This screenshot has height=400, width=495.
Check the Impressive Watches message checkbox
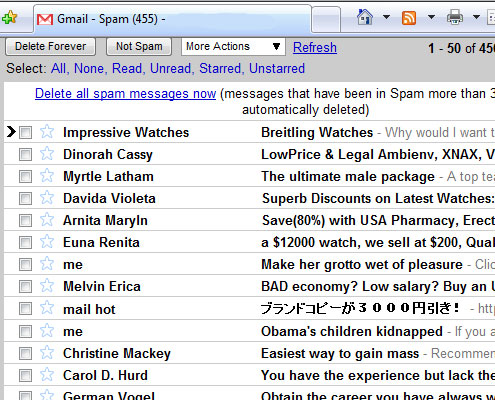click(25, 132)
